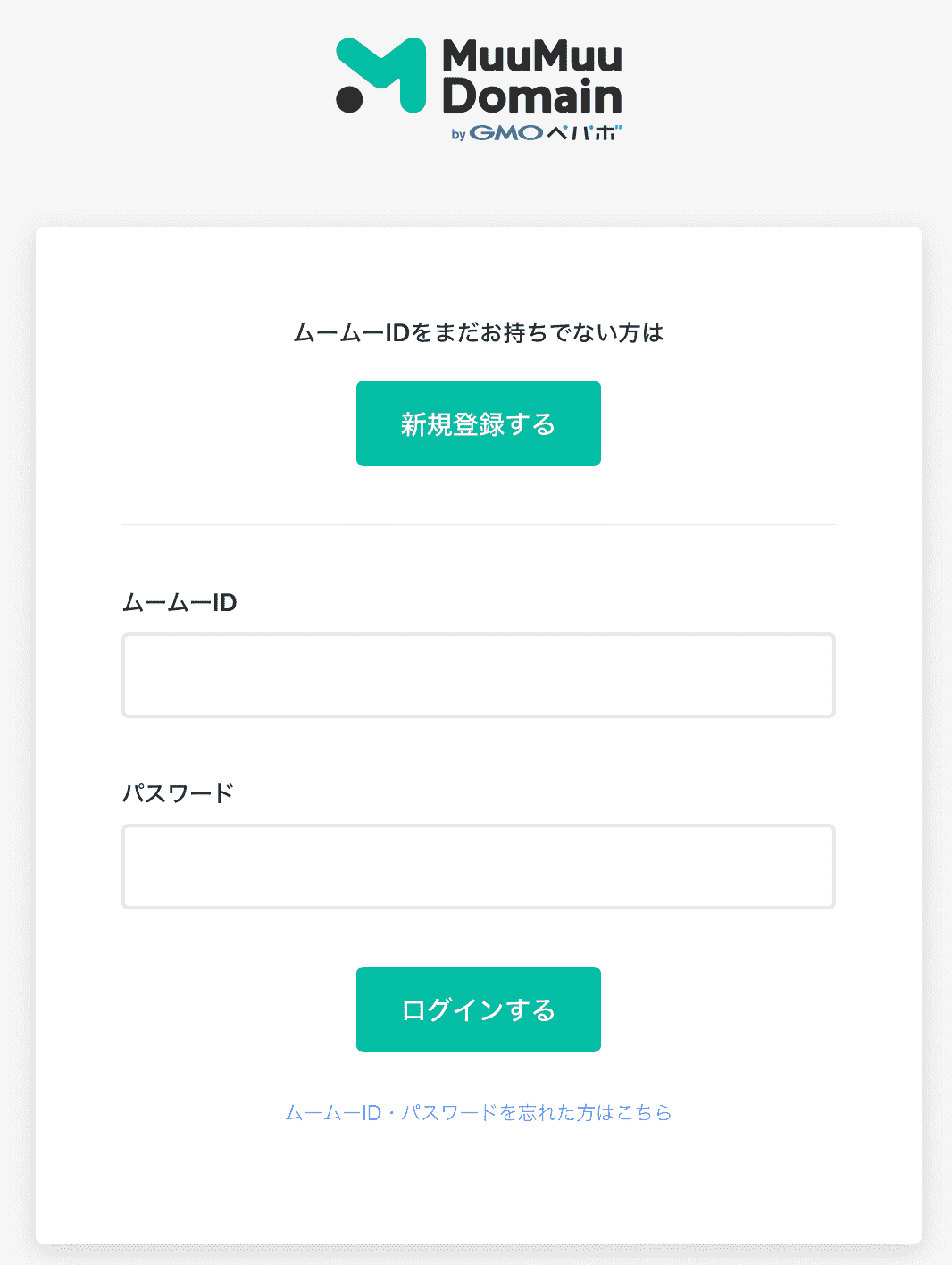Click the 新規 text on the register button

426,424
